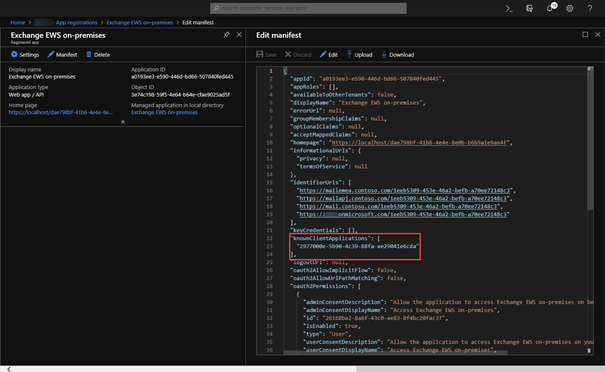Viewport: 605px width, 372px height.
Task: Download the manifest
Action: [398, 54]
